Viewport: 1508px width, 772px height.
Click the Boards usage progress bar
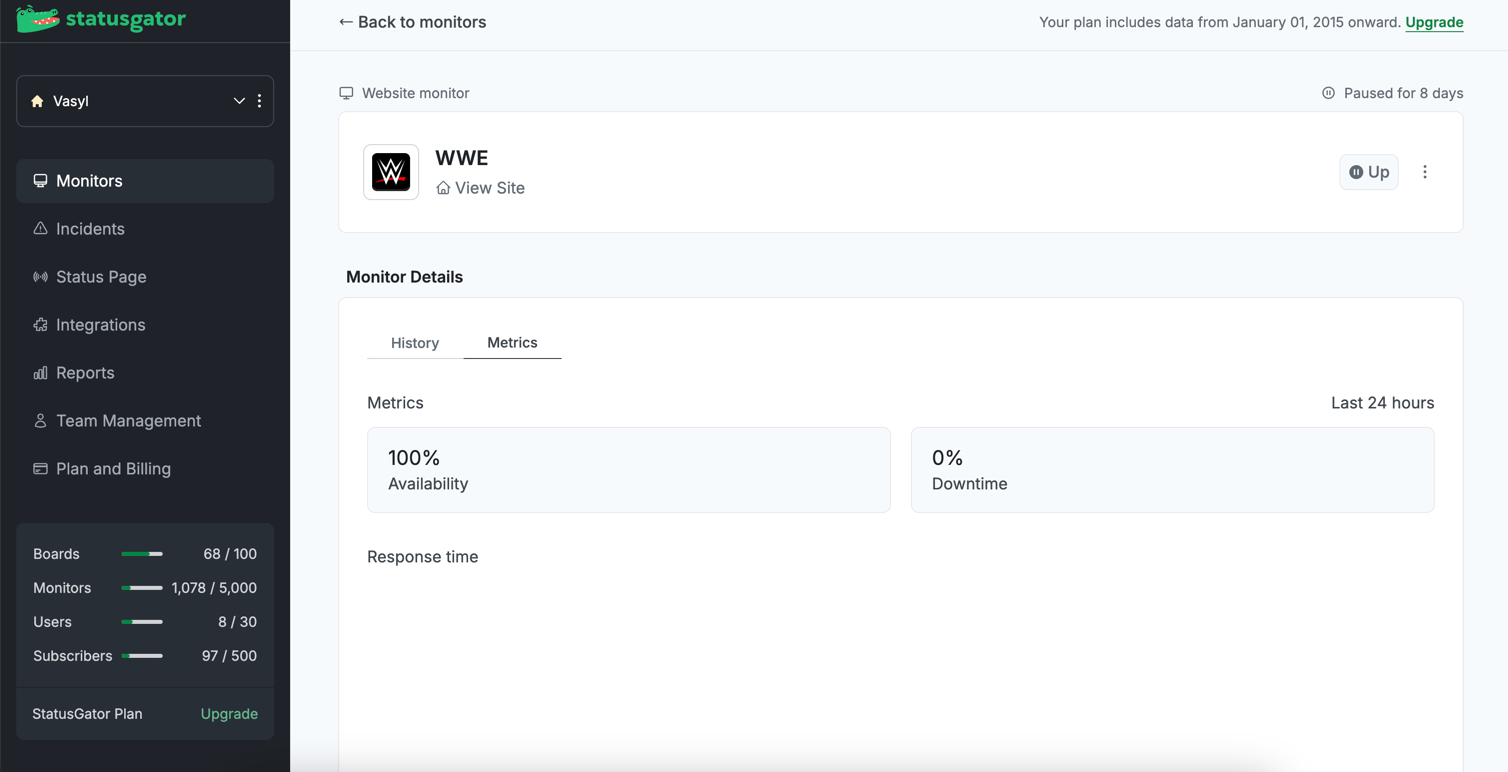[x=142, y=554]
